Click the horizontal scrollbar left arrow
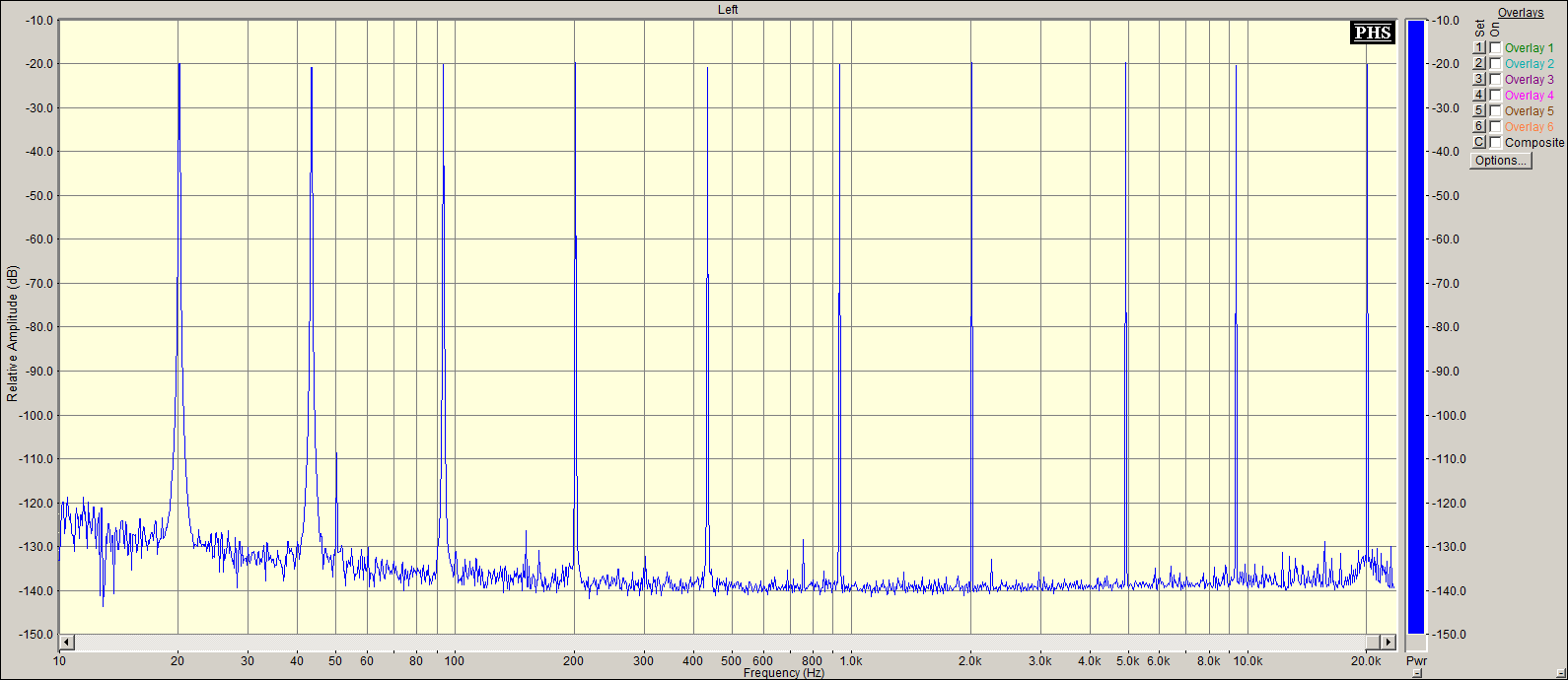 (x=67, y=643)
